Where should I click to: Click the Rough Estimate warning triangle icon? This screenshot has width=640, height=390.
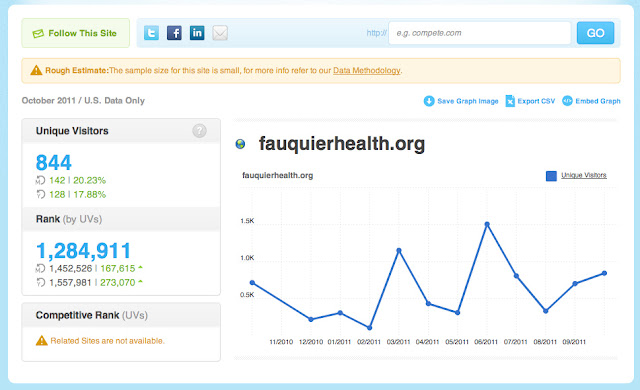click(x=36, y=71)
